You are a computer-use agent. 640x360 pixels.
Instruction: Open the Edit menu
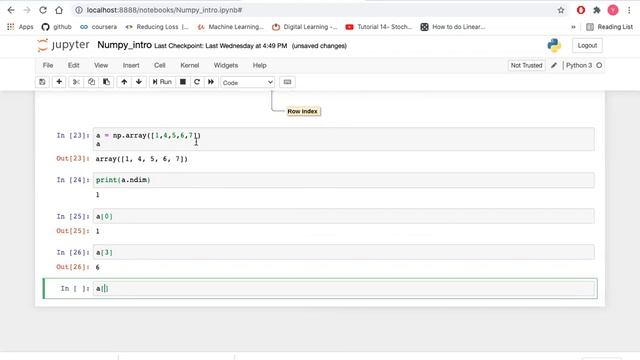pos(73,65)
